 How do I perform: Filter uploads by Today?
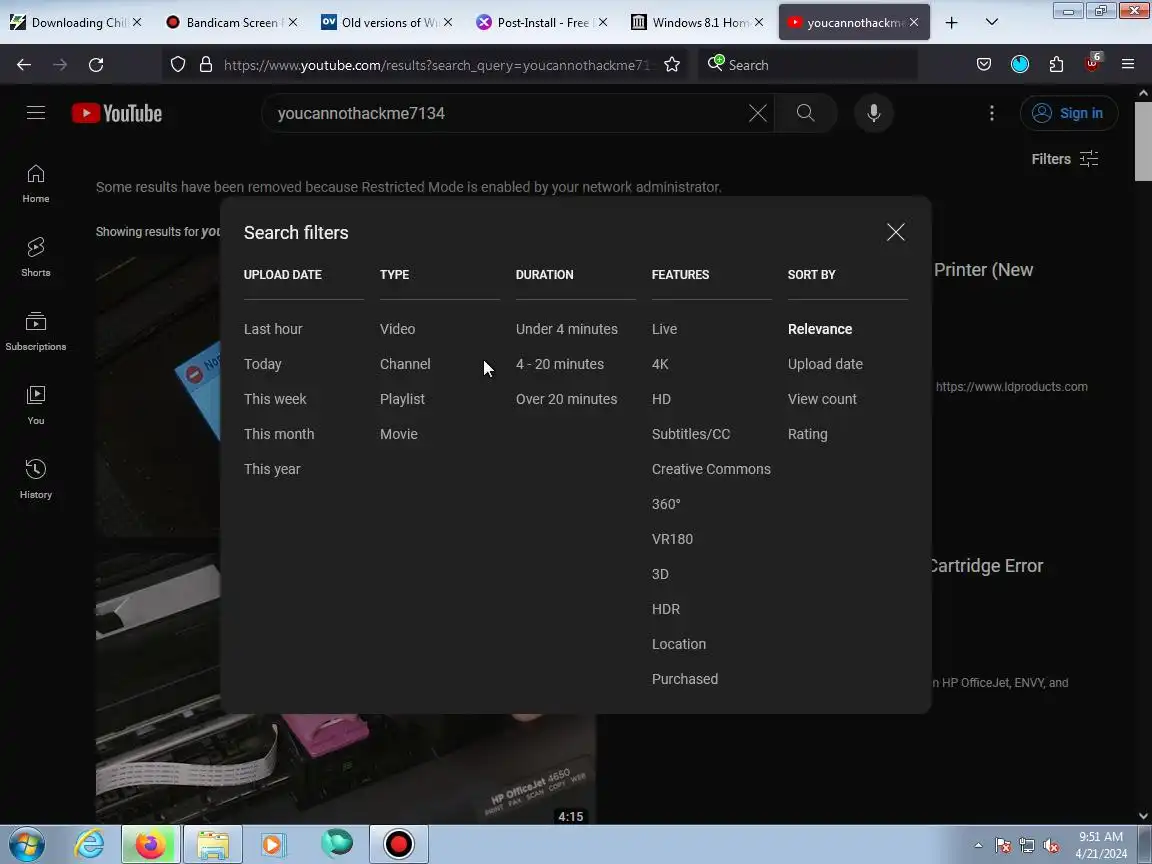pyautogui.click(x=262, y=364)
